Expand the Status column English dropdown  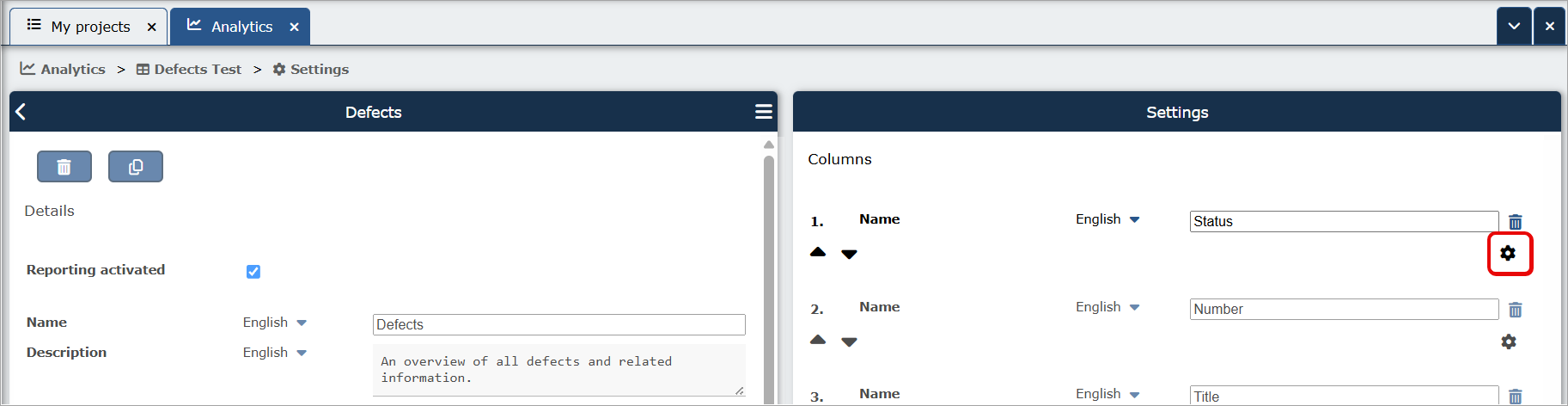(x=1107, y=219)
